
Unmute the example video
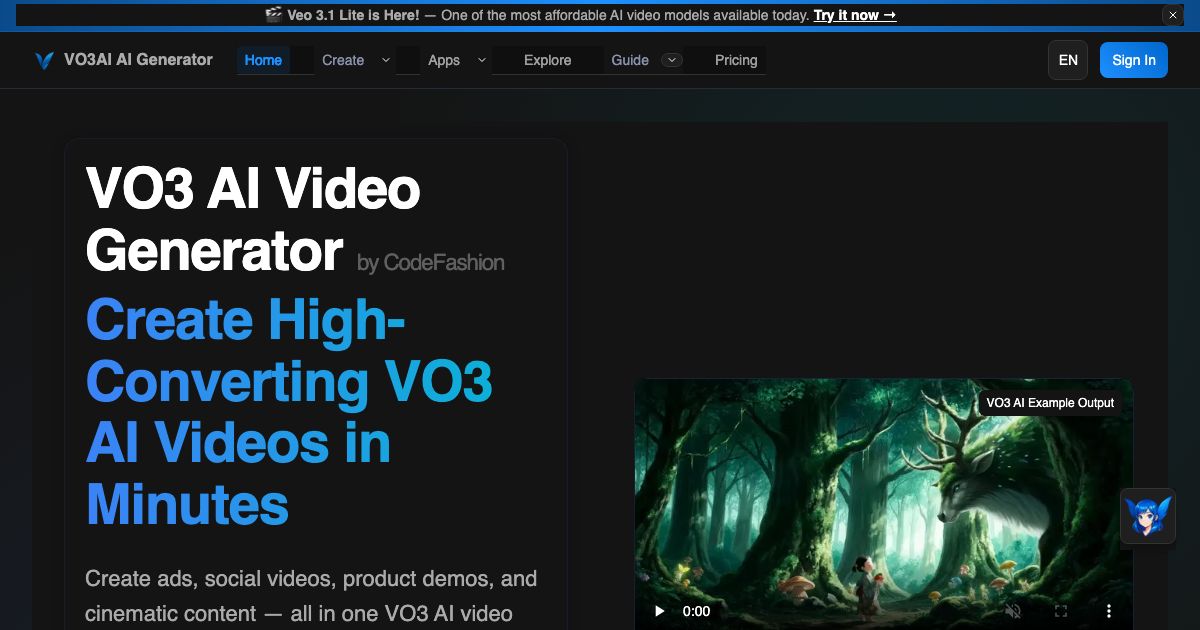[x=1013, y=611]
